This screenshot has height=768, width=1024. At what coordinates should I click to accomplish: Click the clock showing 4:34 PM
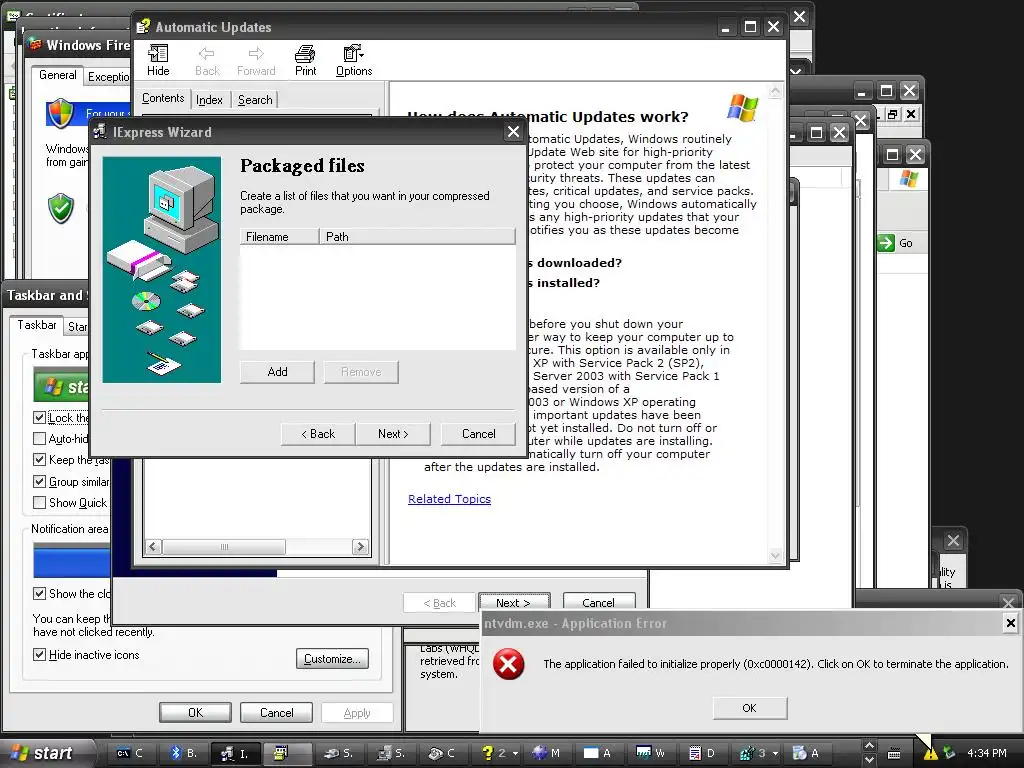(x=987, y=753)
